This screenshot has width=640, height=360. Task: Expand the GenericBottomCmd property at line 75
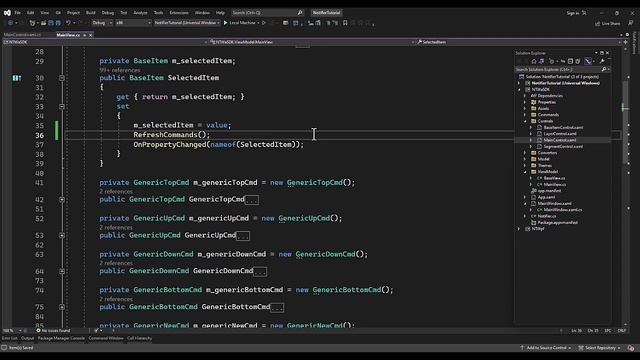click(x=62, y=307)
